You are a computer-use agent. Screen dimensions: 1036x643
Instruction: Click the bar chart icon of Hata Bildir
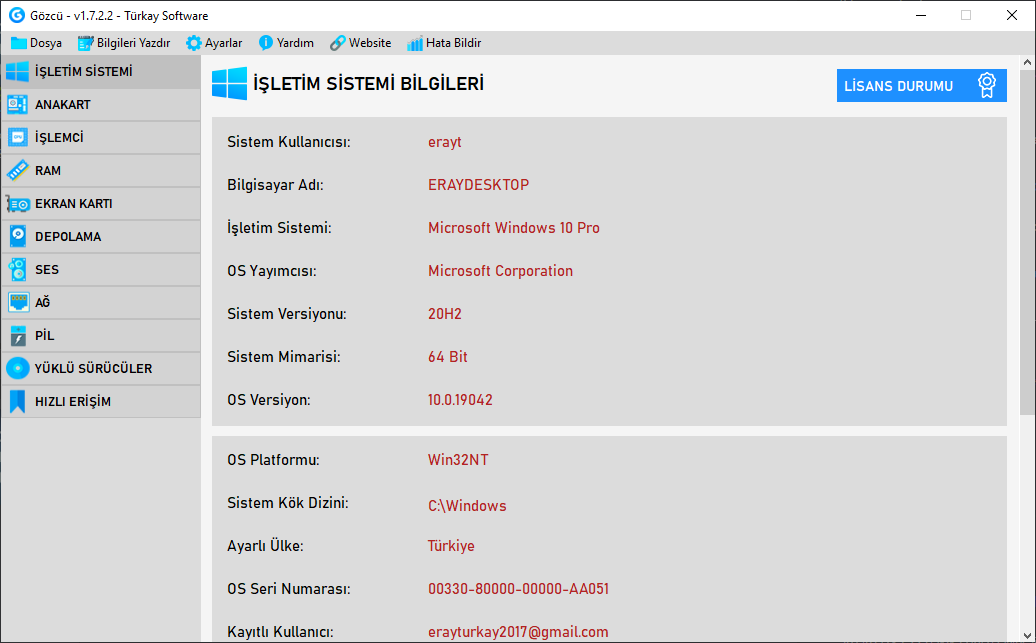click(415, 43)
